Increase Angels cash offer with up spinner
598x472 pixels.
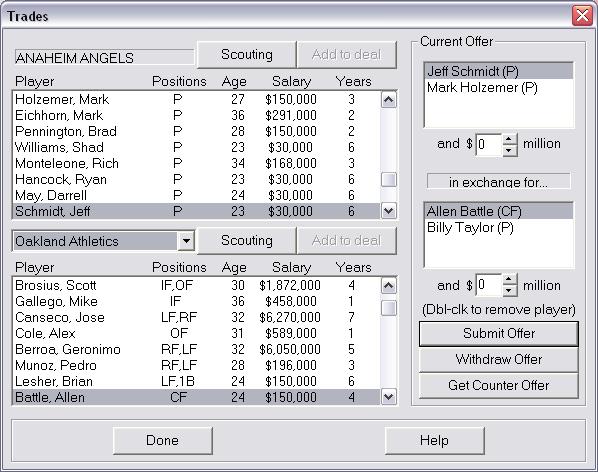tap(509, 140)
